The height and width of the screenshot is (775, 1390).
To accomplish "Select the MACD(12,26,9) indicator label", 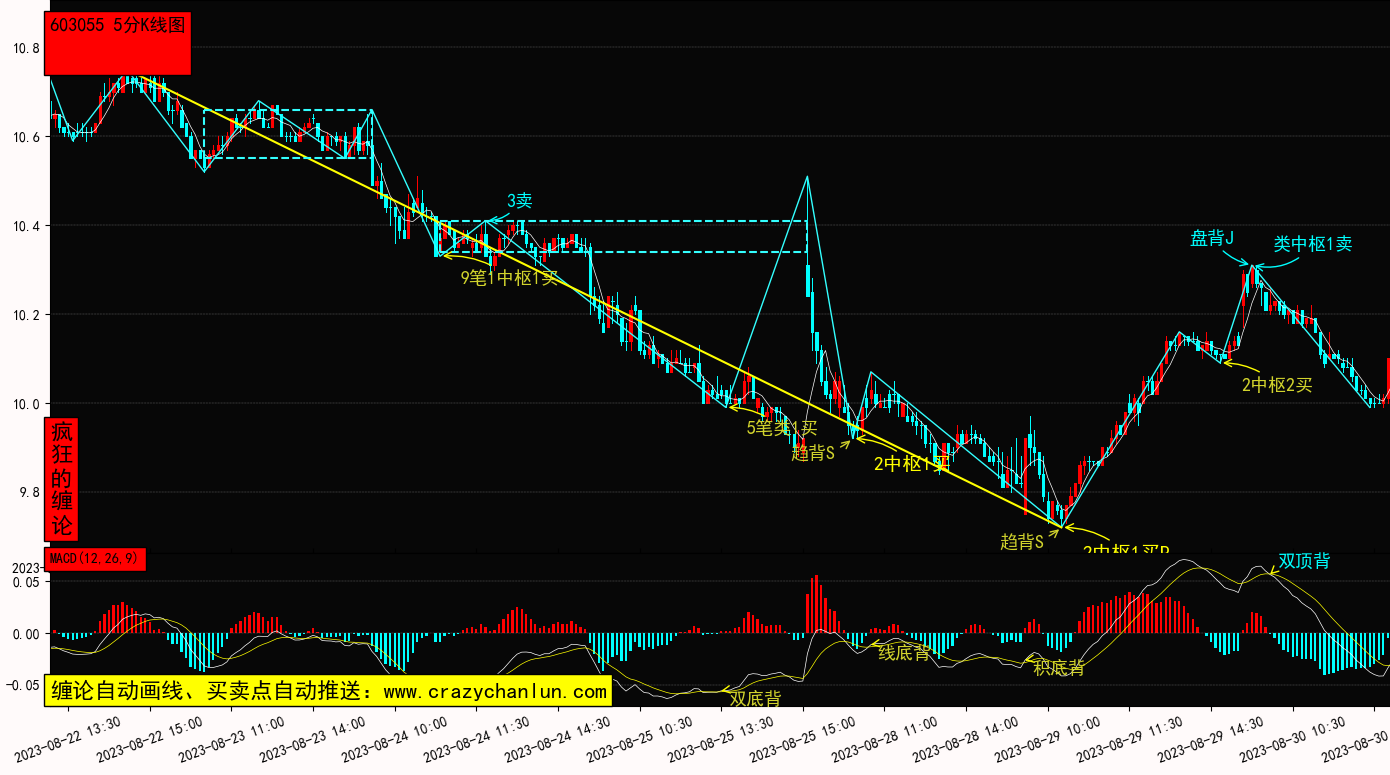I will [x=95, y=559].
